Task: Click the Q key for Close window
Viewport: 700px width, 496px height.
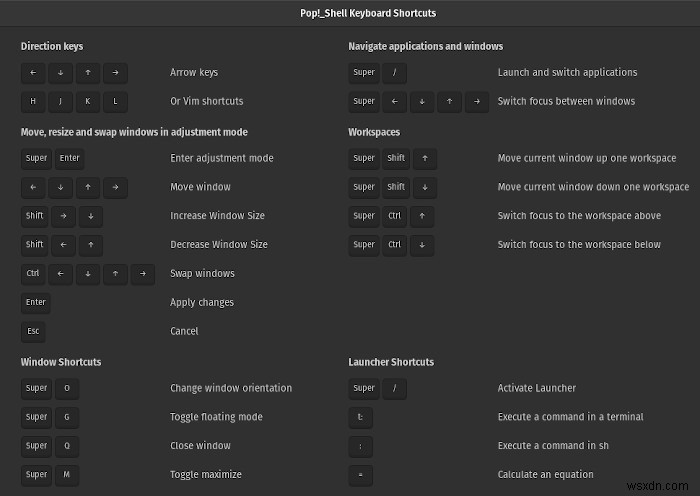Action: coord(67,446)
